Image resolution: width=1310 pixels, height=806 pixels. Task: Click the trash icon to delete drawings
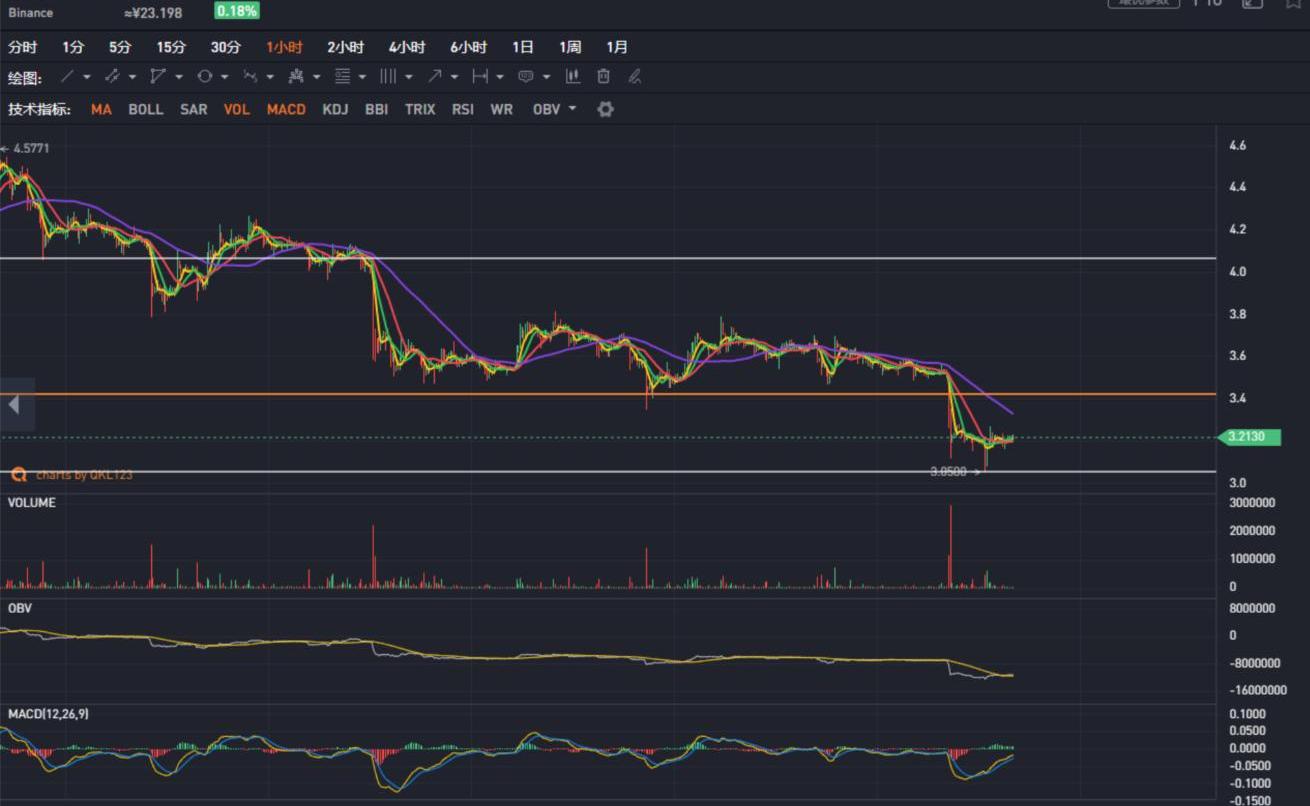(x=603, y=77)
